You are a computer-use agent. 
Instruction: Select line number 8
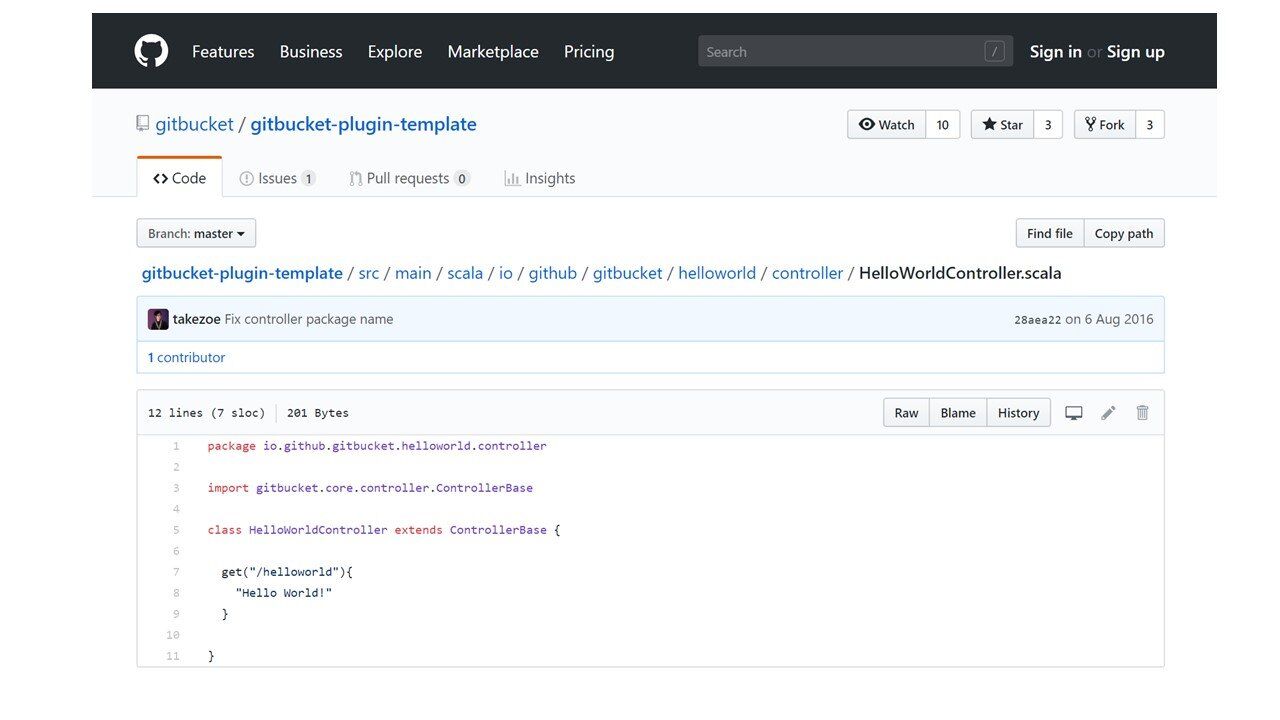point(176,593)
